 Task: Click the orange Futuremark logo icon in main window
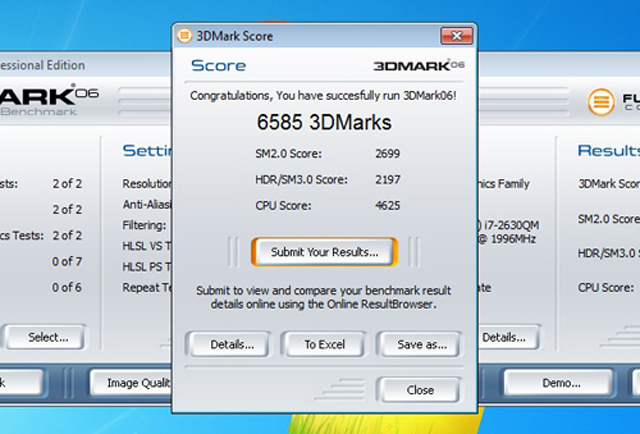click(601, 102)
